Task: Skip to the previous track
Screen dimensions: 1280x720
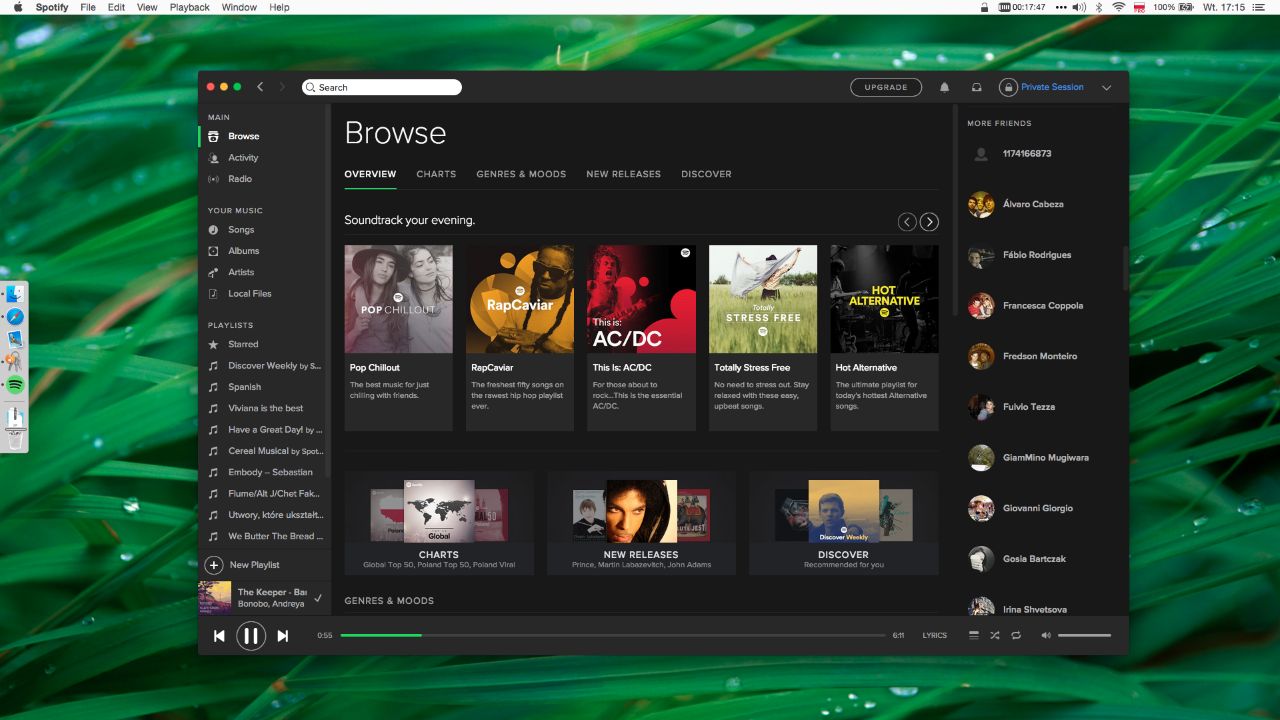Action: (x=219, y=636)
